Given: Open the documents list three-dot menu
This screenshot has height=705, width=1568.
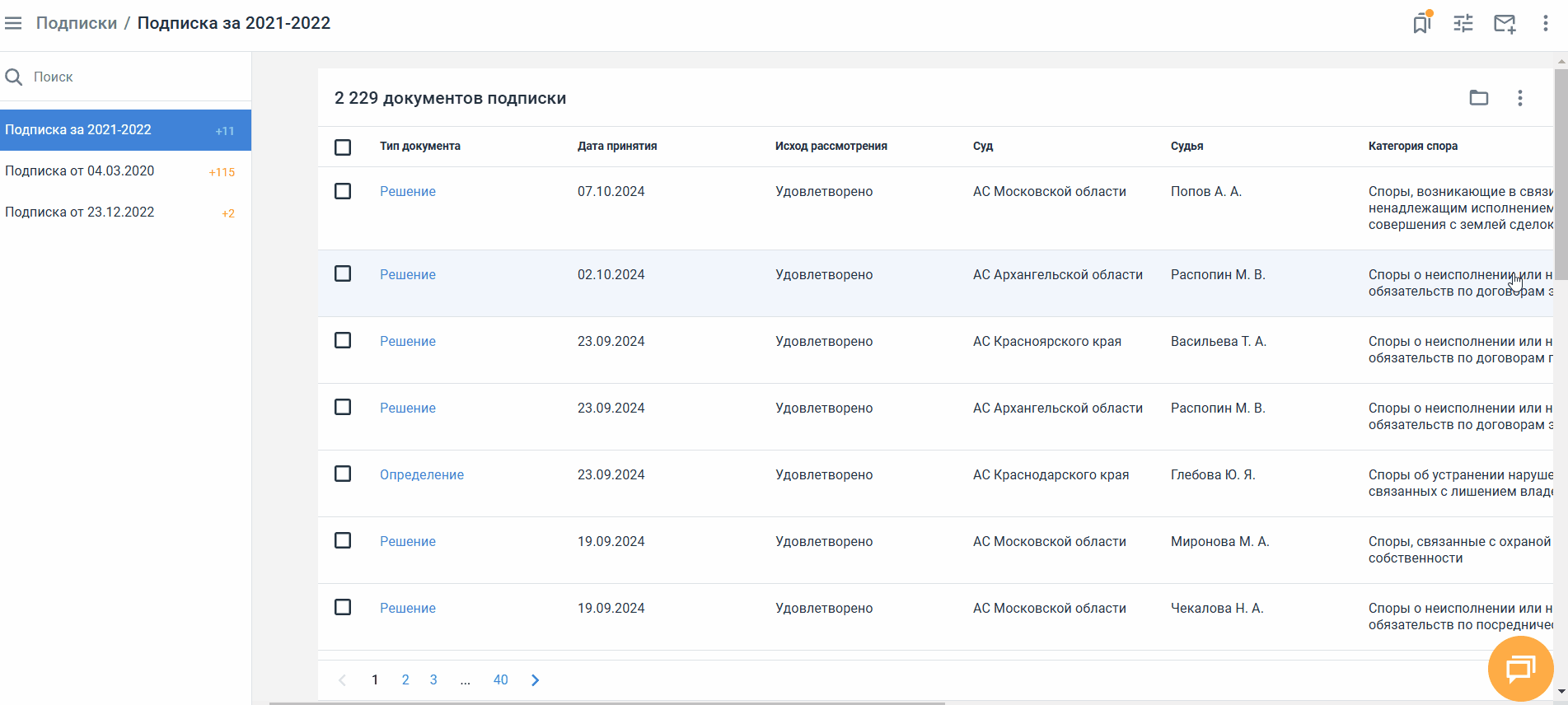Looking at the screenshot, I should coord(1520,98).
